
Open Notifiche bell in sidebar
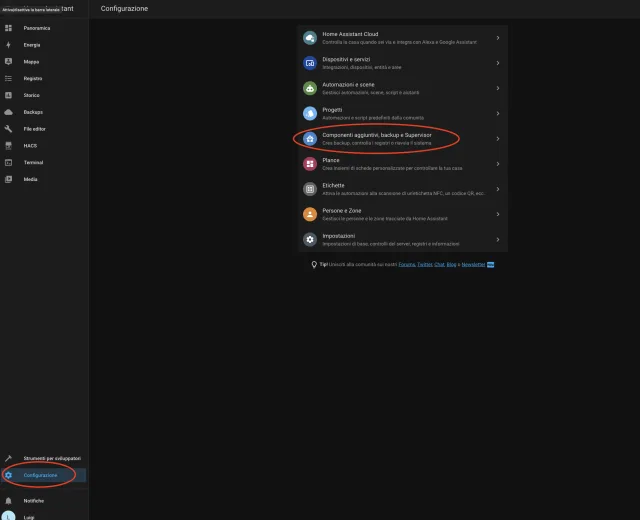(x=9, y=500)
